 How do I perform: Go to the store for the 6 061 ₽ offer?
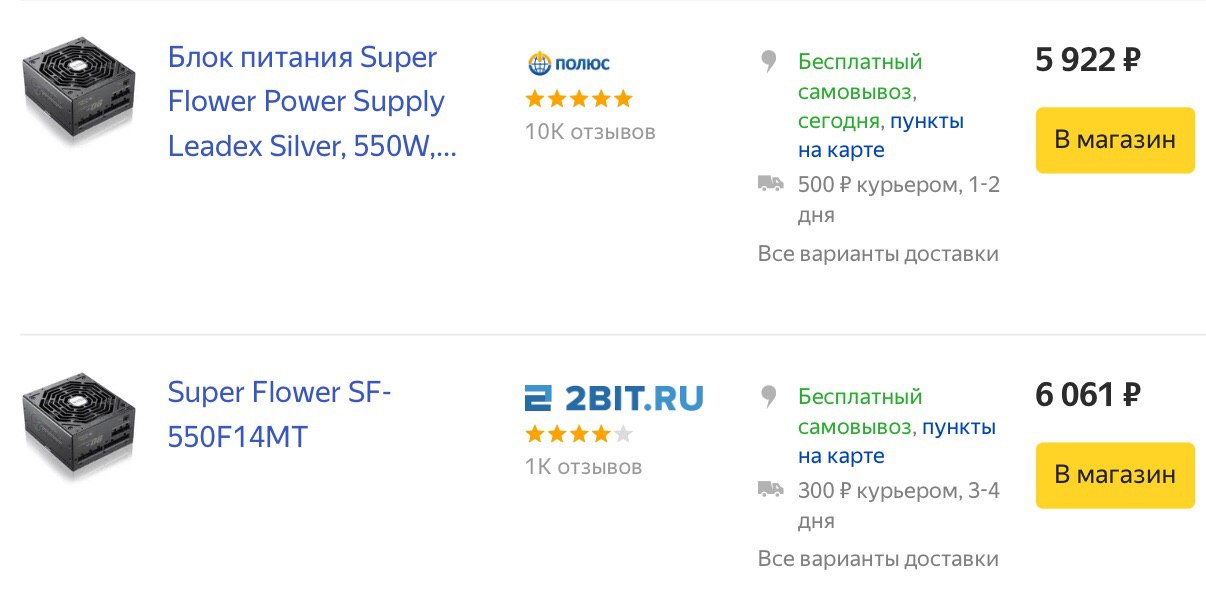click(1115, 475)
